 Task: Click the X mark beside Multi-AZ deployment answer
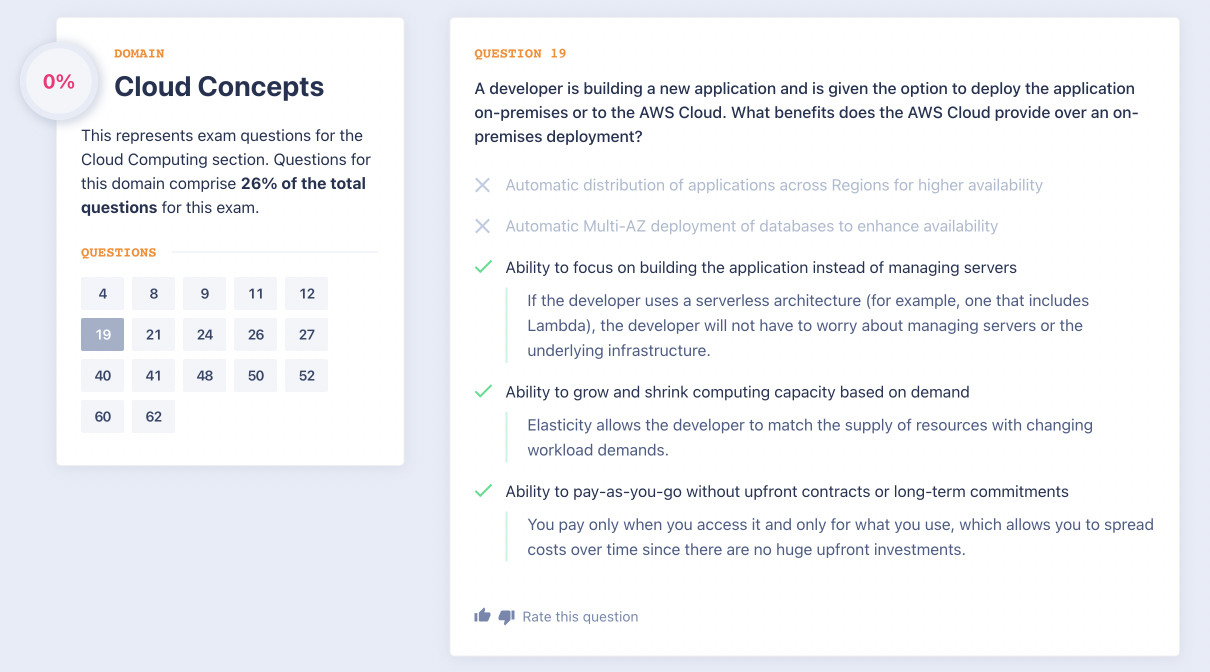point(482,226)
